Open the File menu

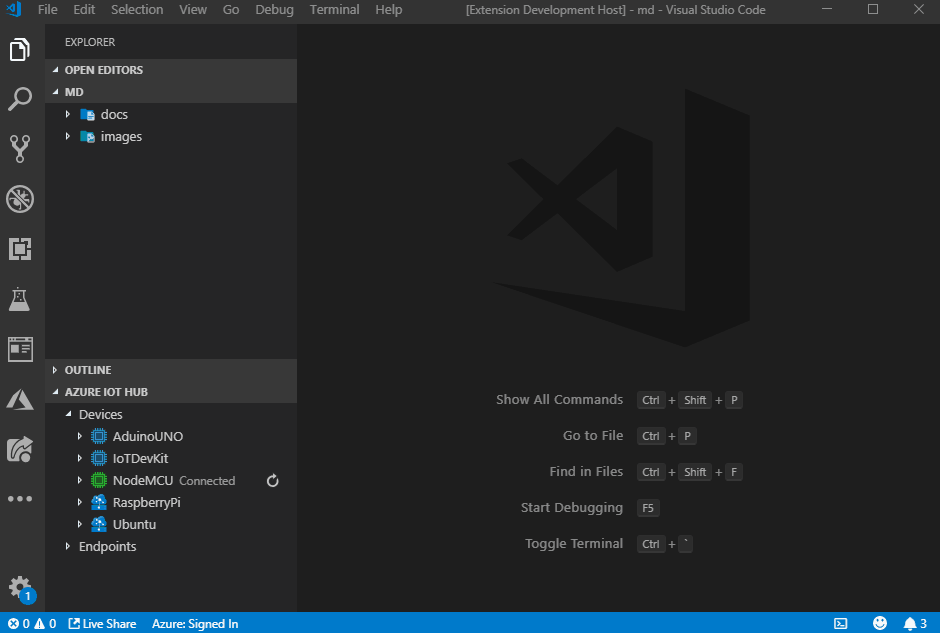[x=47, y=10]
